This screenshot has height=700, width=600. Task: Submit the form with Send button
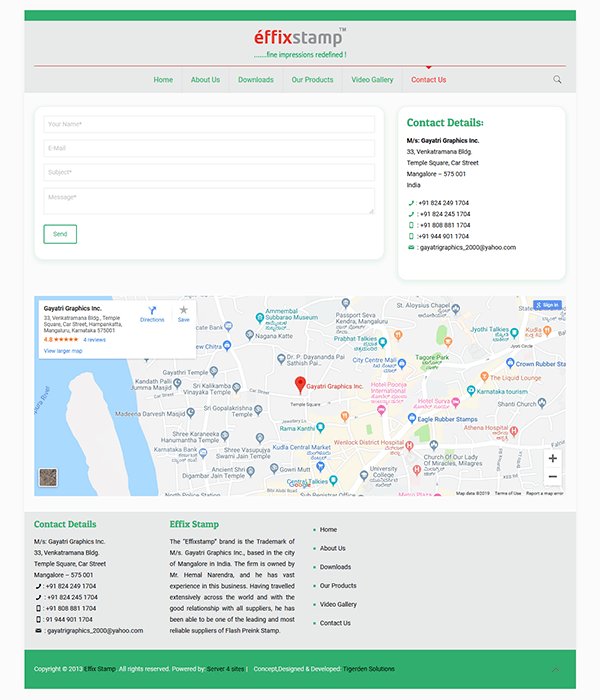pyautogui.click(x=60, y=234)
